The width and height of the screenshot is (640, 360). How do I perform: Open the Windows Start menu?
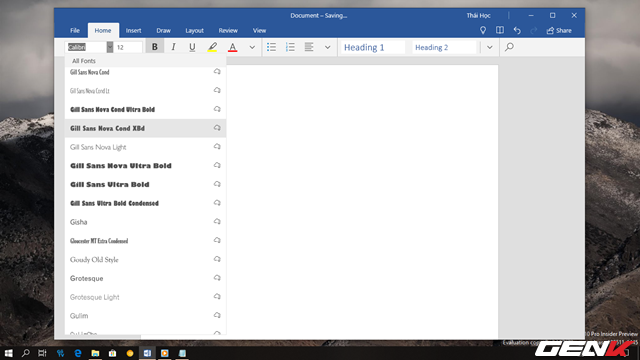coord(8,353)
